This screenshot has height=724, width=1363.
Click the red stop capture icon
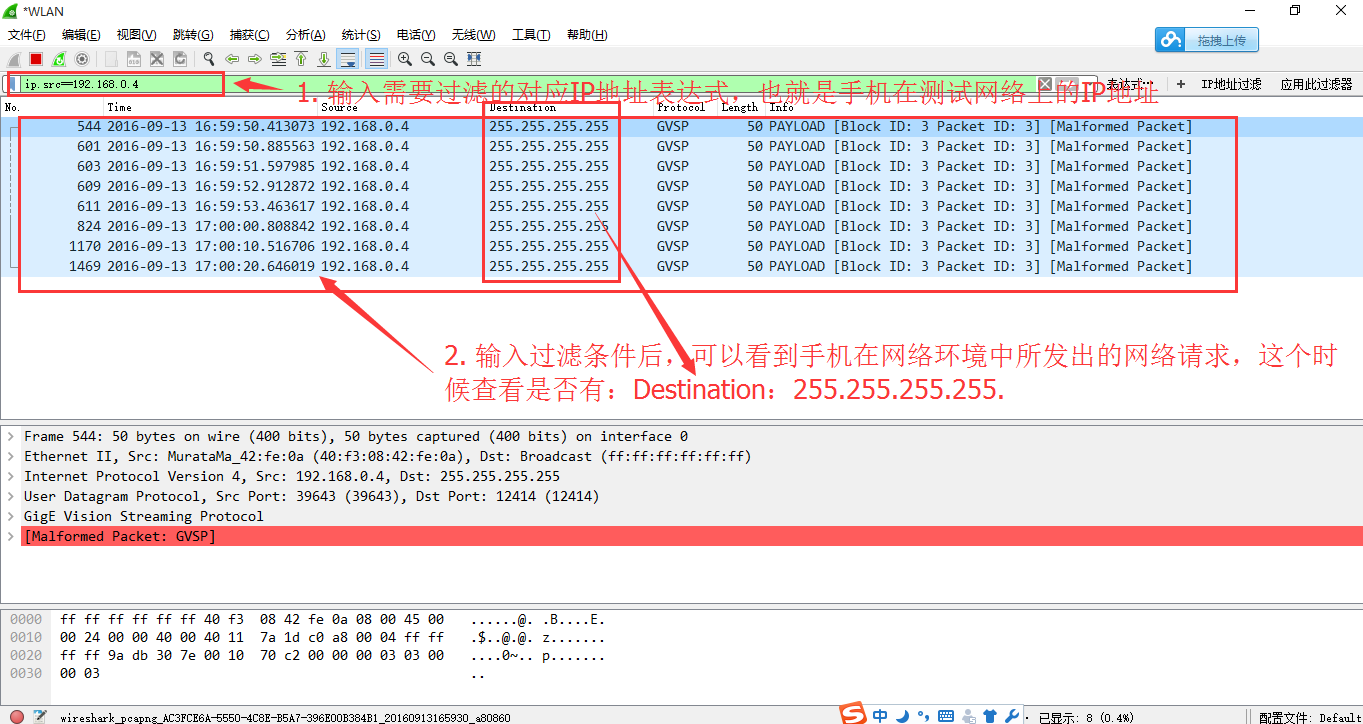(36, 59)
